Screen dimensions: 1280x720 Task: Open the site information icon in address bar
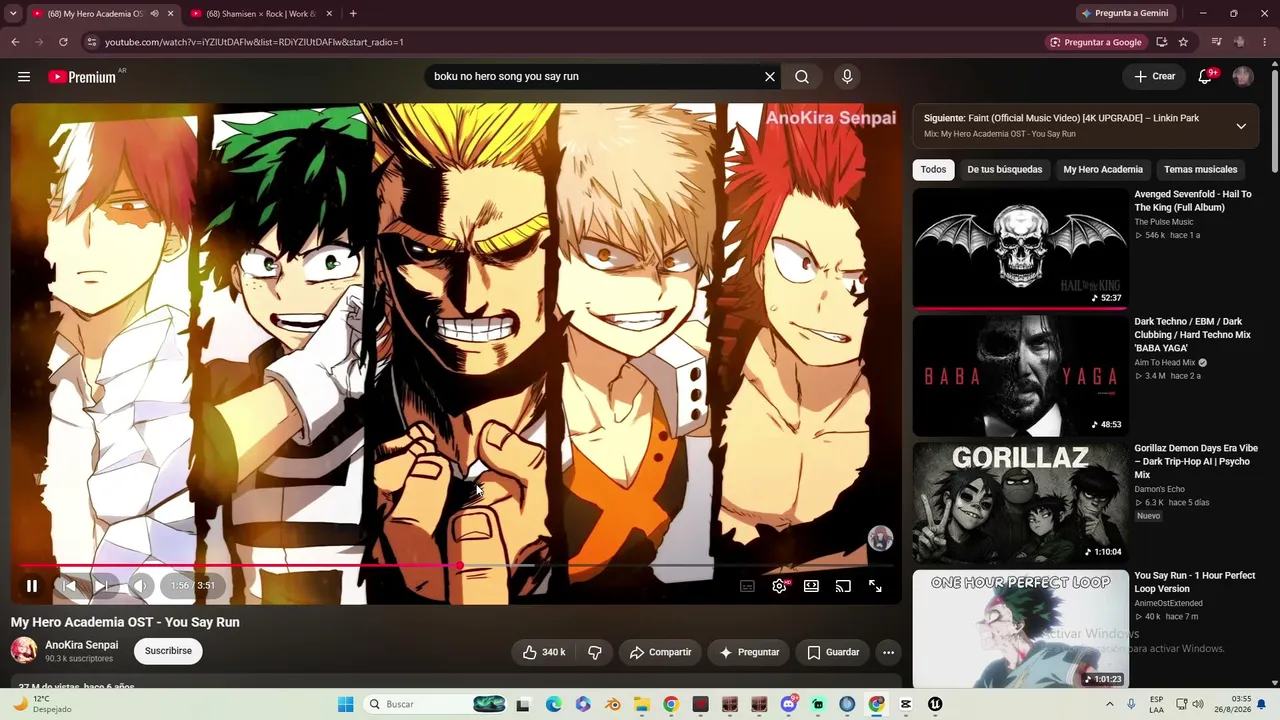[91, 42]
